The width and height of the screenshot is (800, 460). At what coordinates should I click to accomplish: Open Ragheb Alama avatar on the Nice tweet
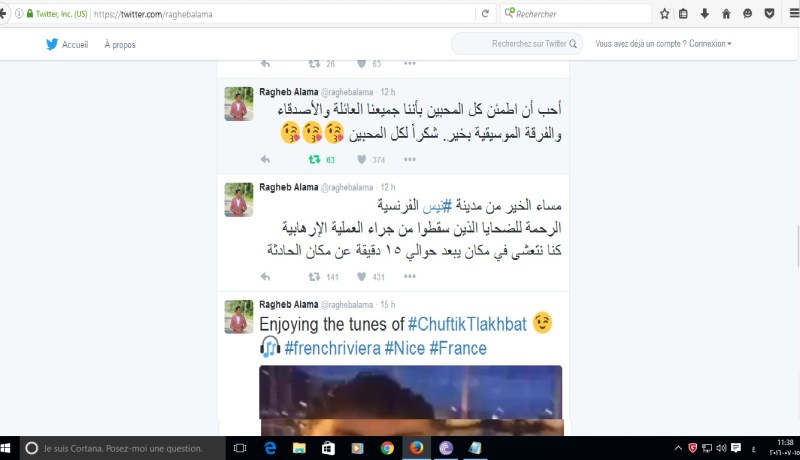pyautogui.click(x=239, y=200)
